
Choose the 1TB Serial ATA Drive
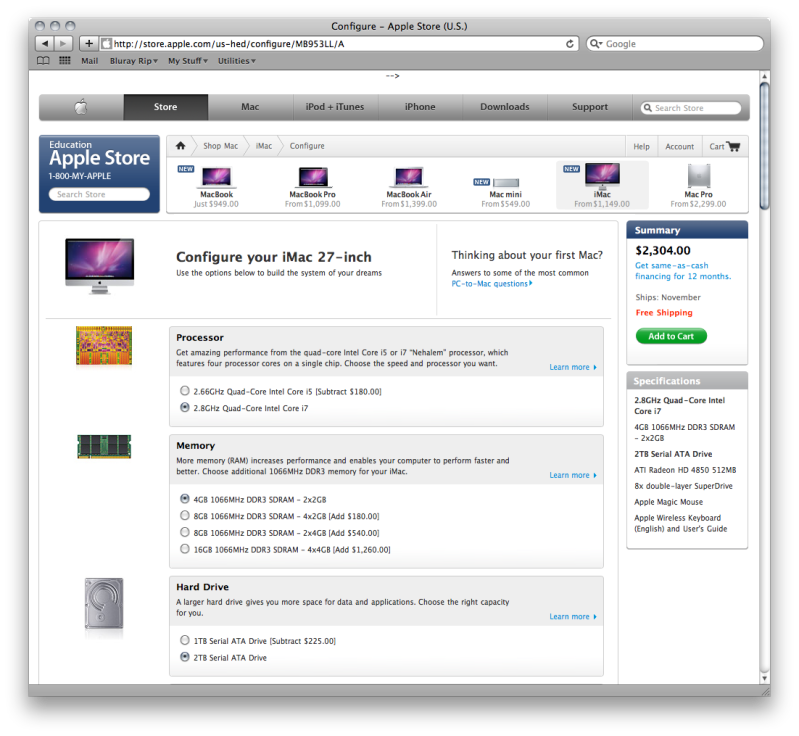(x=185, y=640)
